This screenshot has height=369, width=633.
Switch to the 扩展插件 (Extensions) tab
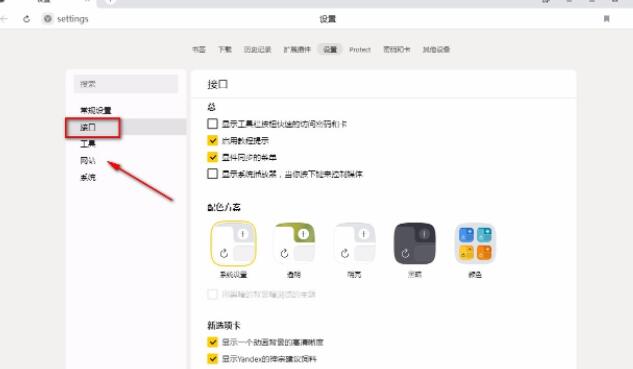tap(297, 49)
